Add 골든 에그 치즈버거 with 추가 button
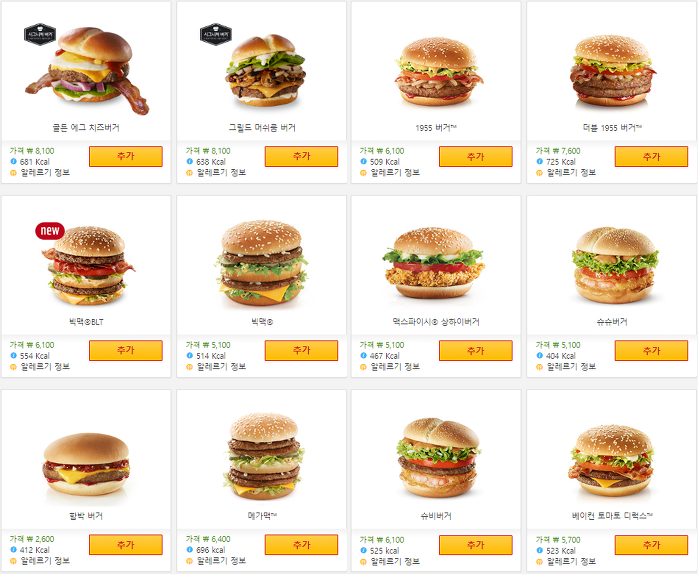Screen dimensions: 700x575 pos(126,157)
